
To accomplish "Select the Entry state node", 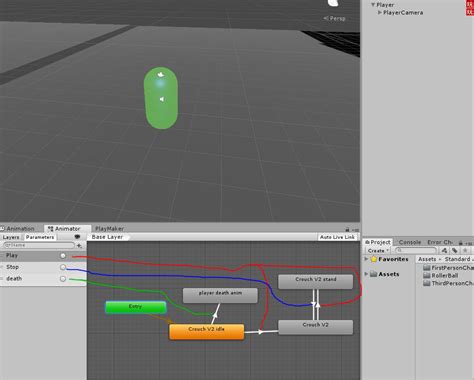I will coord(136,307).
